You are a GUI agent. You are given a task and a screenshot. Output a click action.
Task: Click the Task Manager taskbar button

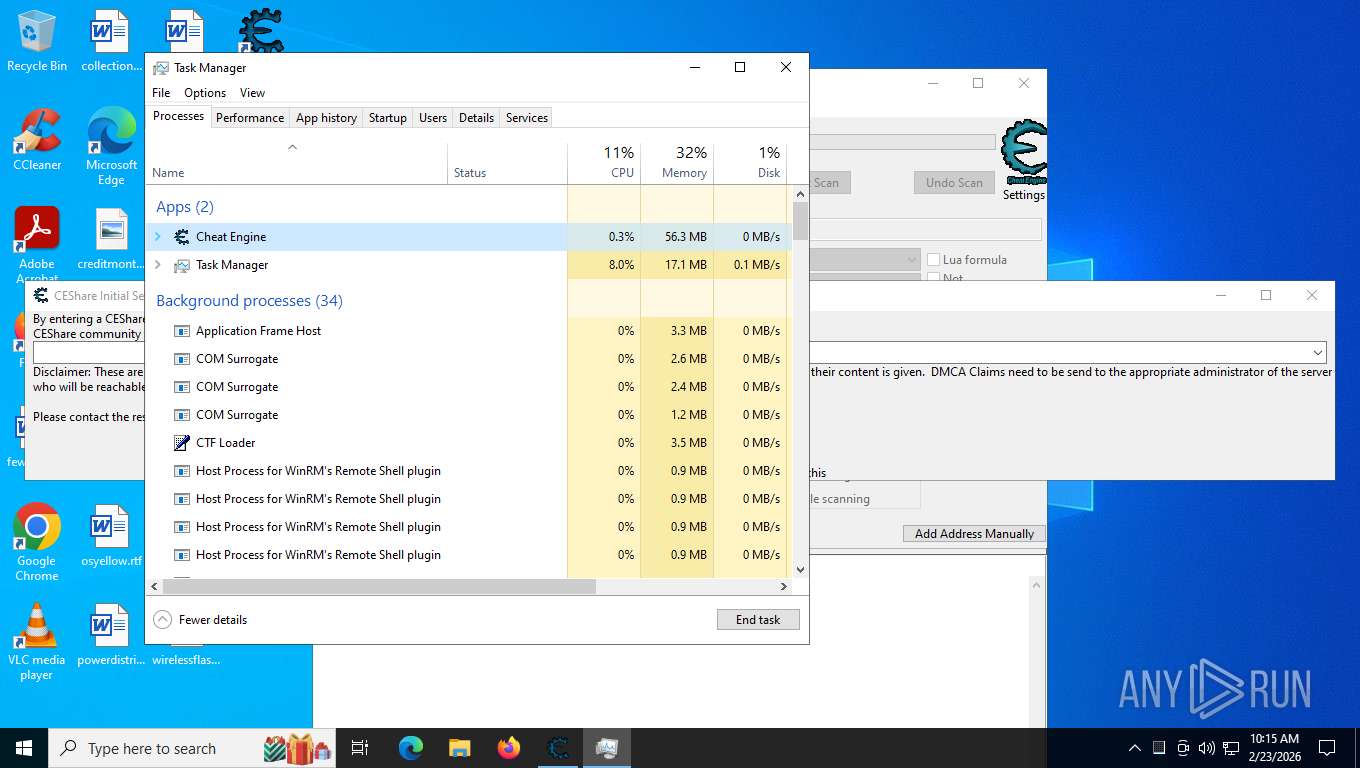coord(607,748)
